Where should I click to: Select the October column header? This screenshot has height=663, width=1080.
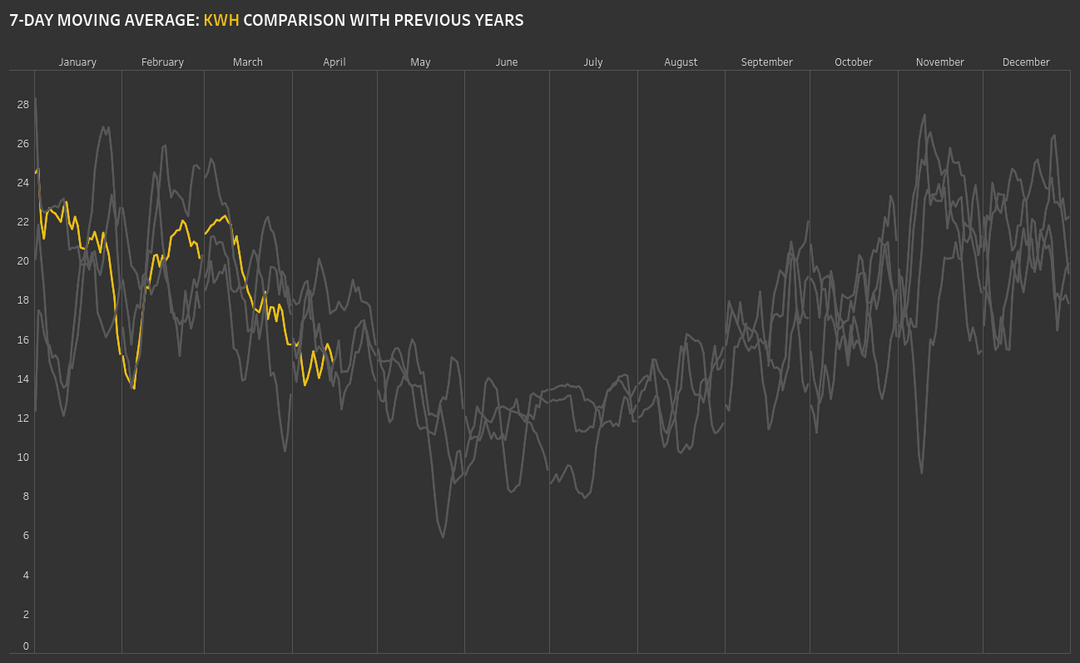pos(854,62)
